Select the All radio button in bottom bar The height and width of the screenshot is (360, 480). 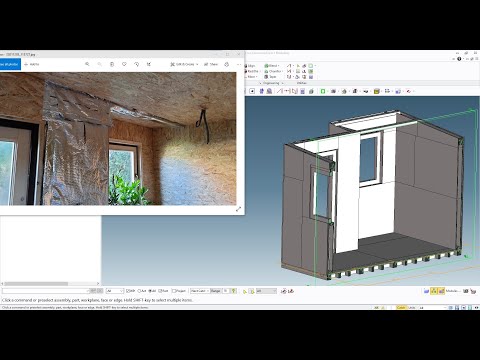point(150,291)
